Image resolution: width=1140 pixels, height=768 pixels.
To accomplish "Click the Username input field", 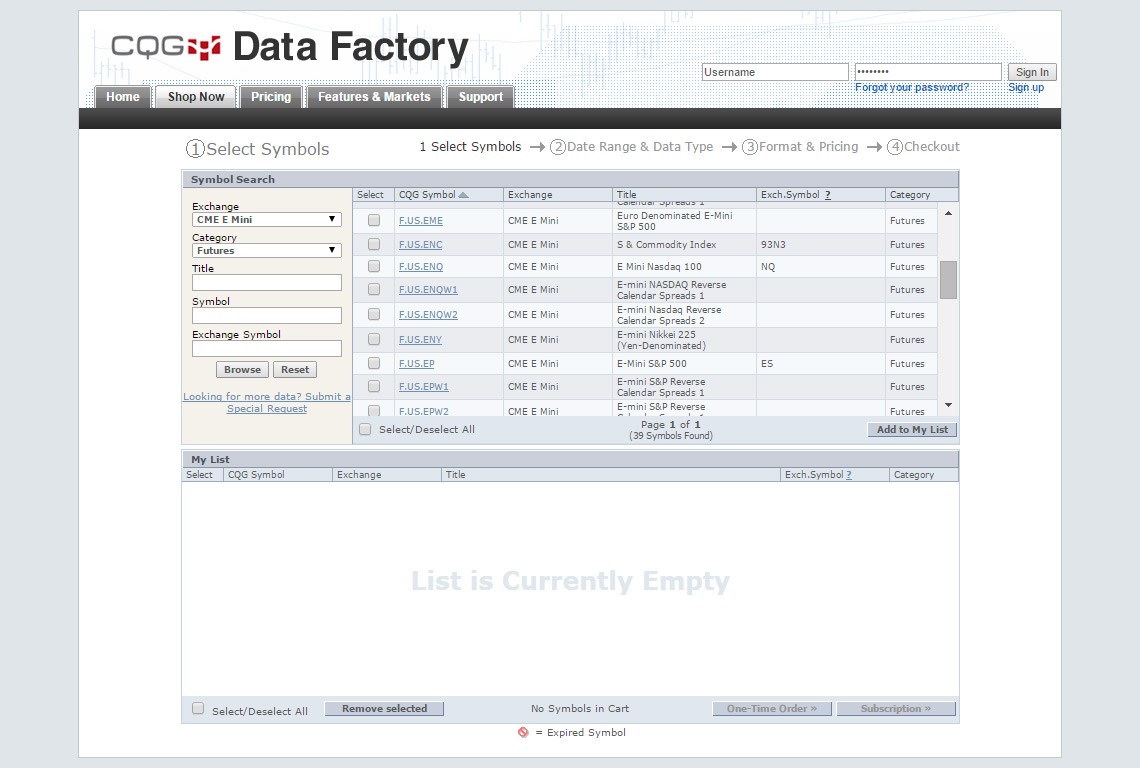I will pyautogui.click(x=775, y=72).
